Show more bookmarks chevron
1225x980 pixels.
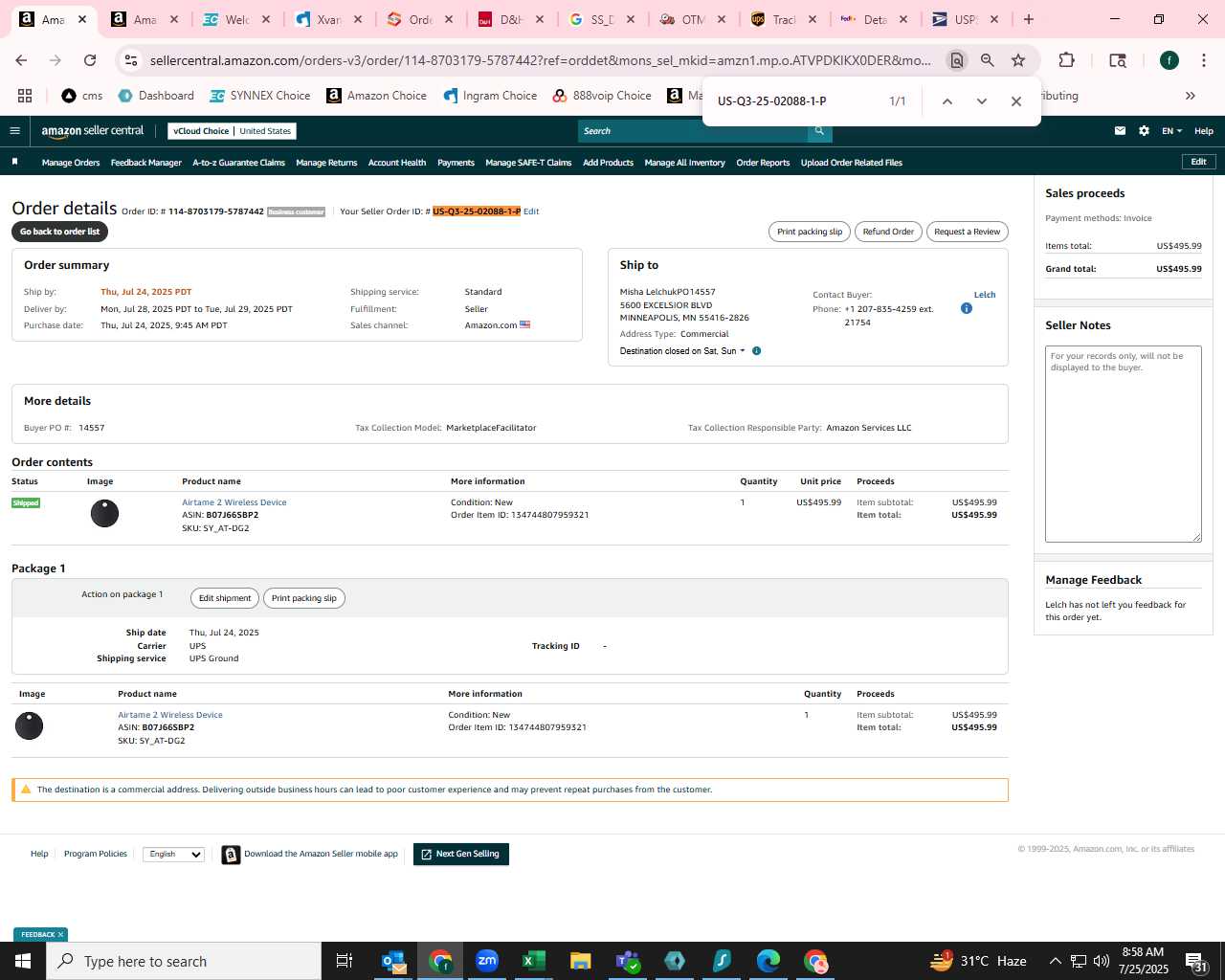1191,96
